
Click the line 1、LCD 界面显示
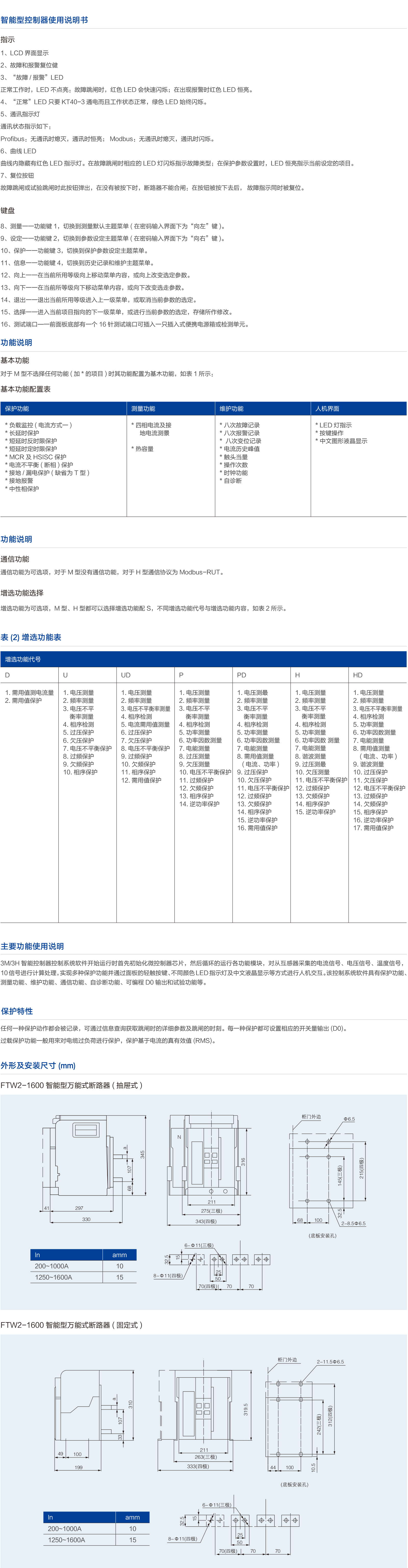point(24,53)
